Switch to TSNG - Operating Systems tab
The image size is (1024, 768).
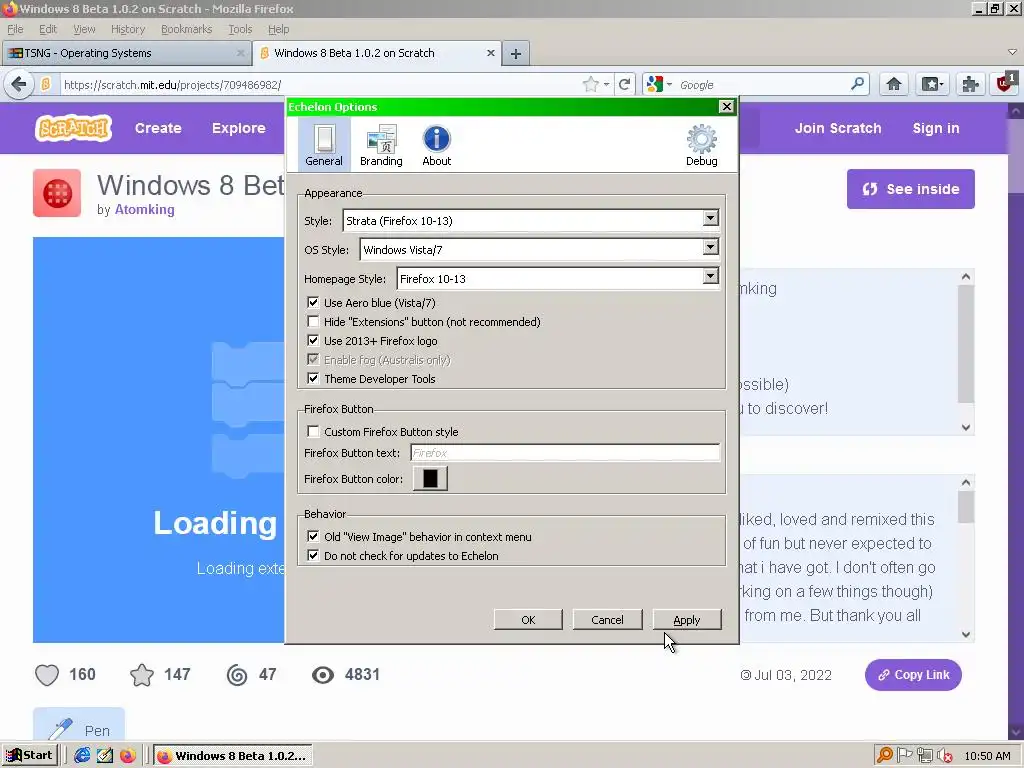tap(127, 54)
